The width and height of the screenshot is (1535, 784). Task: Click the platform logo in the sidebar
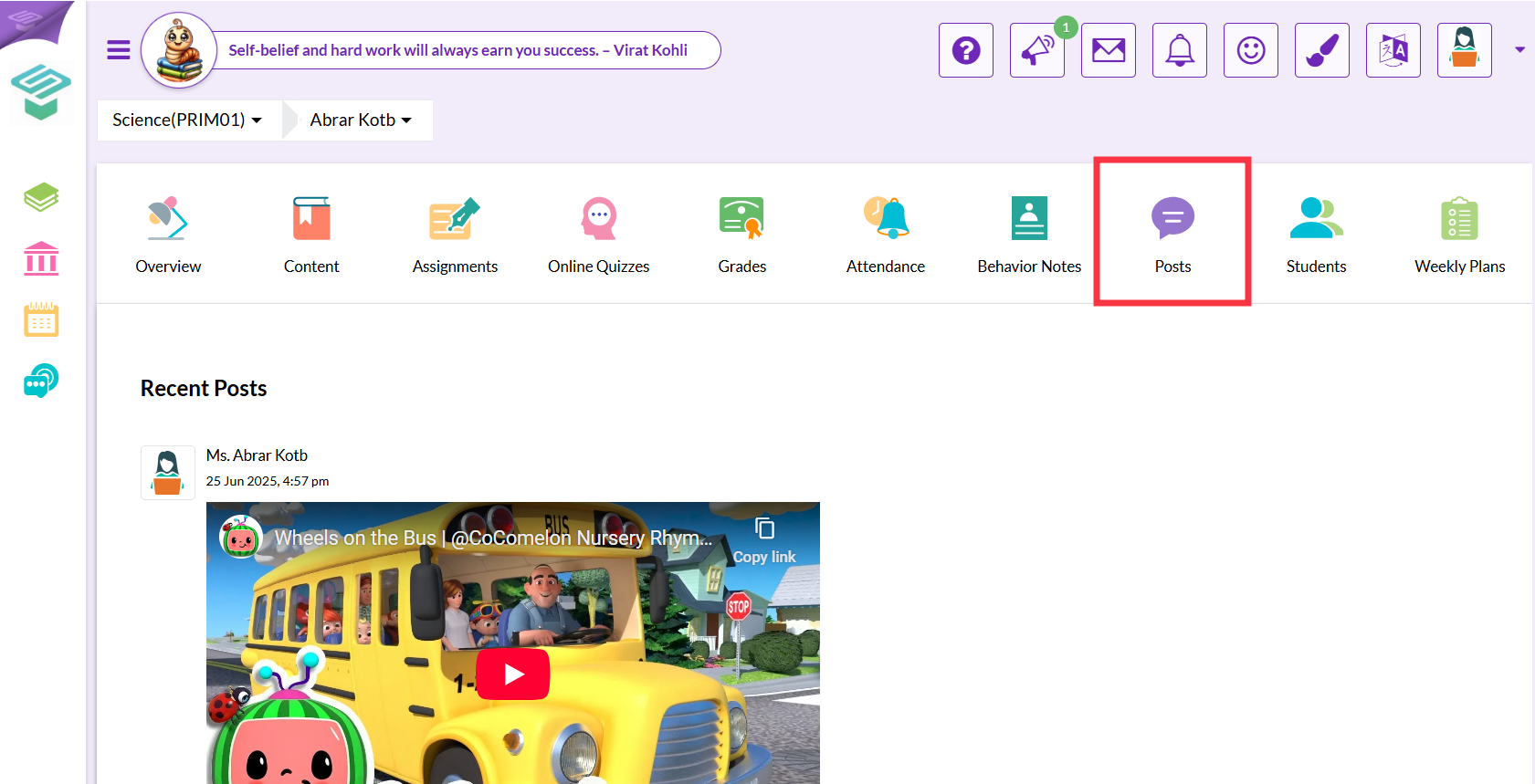(41, 91)
